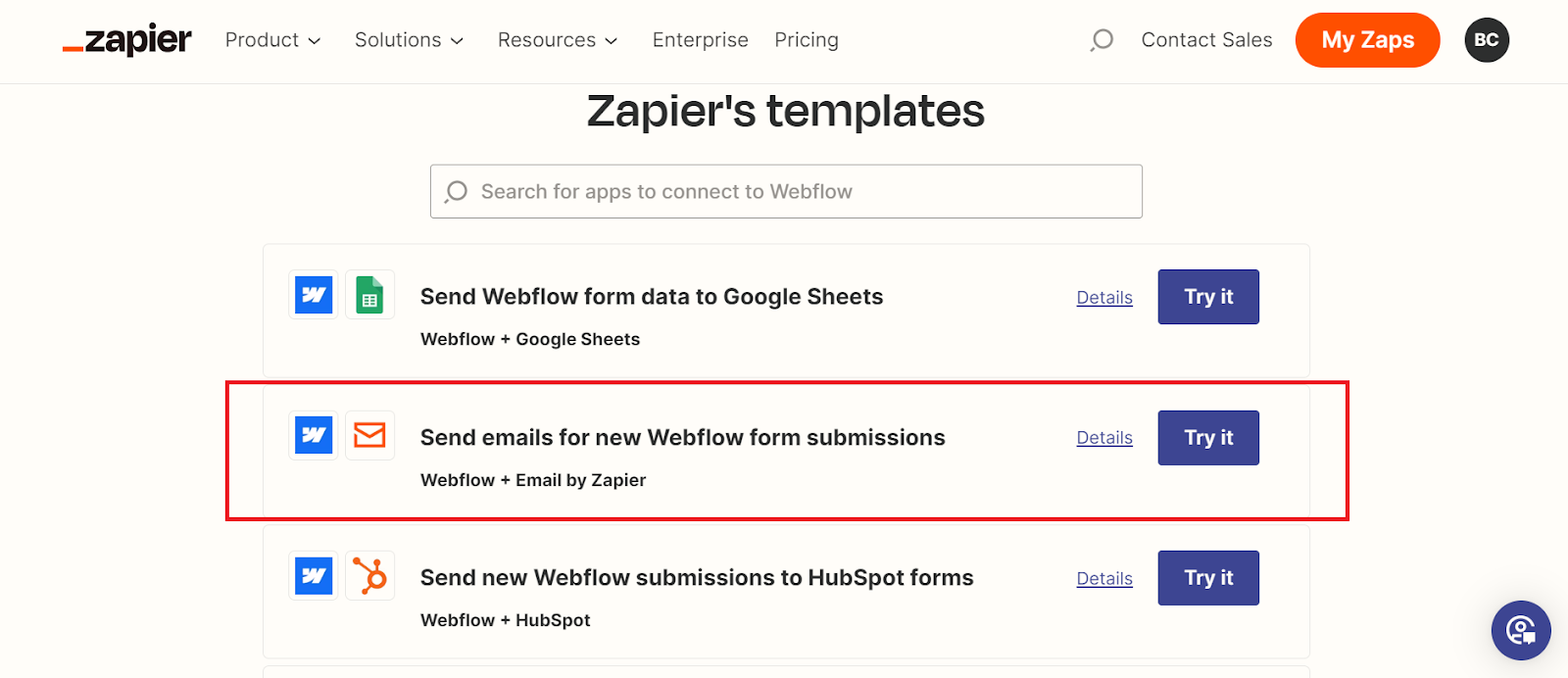The width and height of the screenshot is (1568, 678).
Task: Click 'Send Webflow form data to Google Sheets' title
Action: coord(652,297)
